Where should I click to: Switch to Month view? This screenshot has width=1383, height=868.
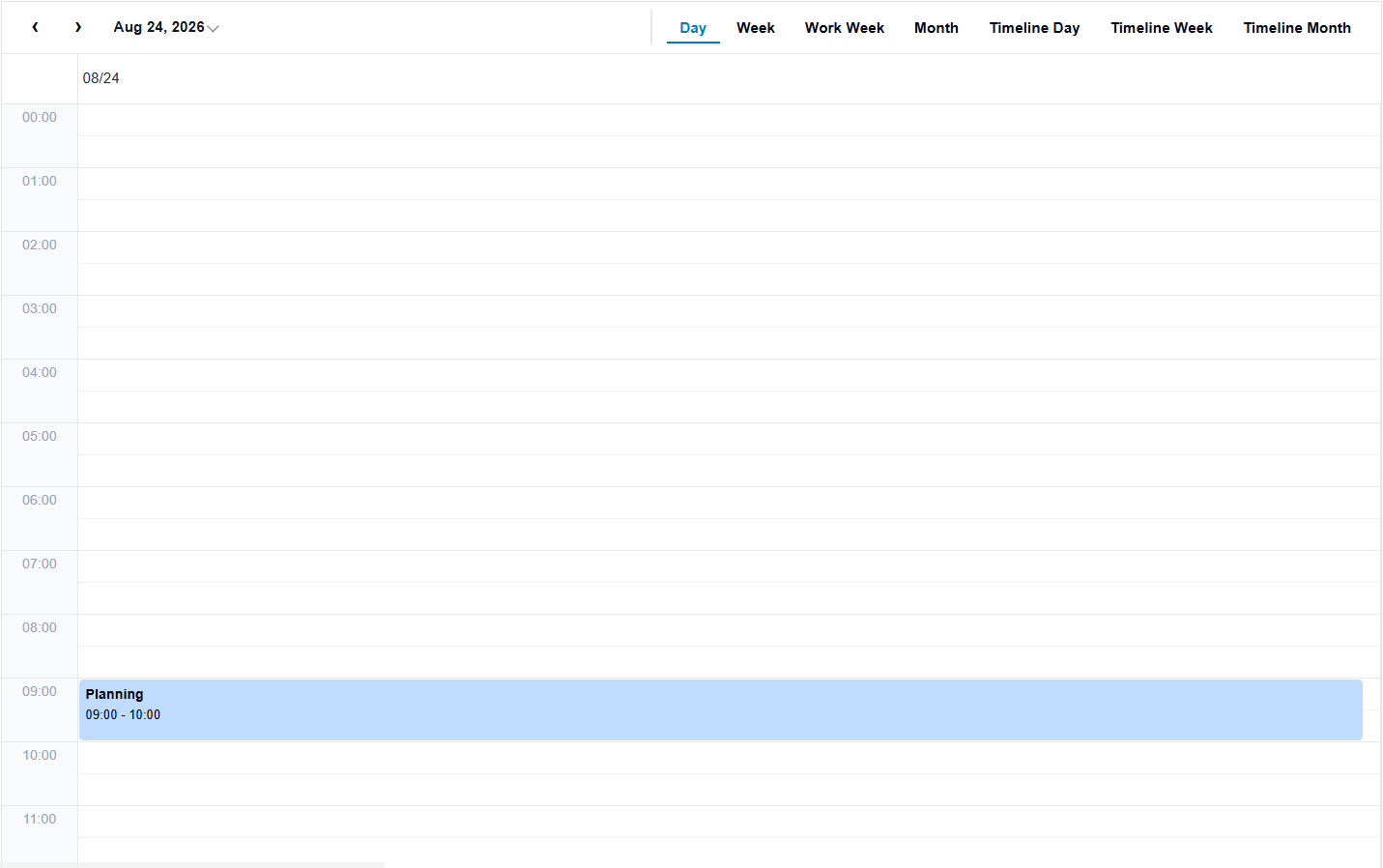tap(936, 28)
